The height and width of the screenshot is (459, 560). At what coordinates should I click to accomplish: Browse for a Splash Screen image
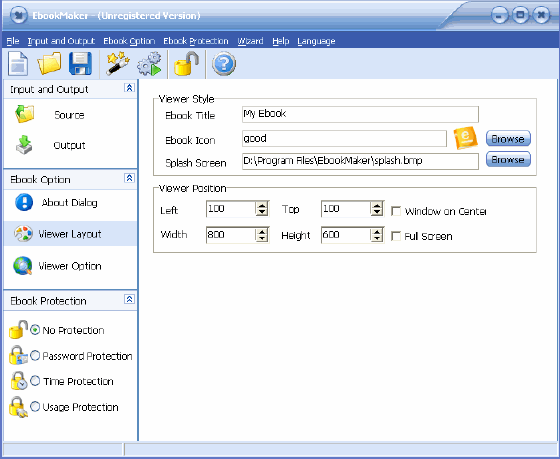point(508,159)
